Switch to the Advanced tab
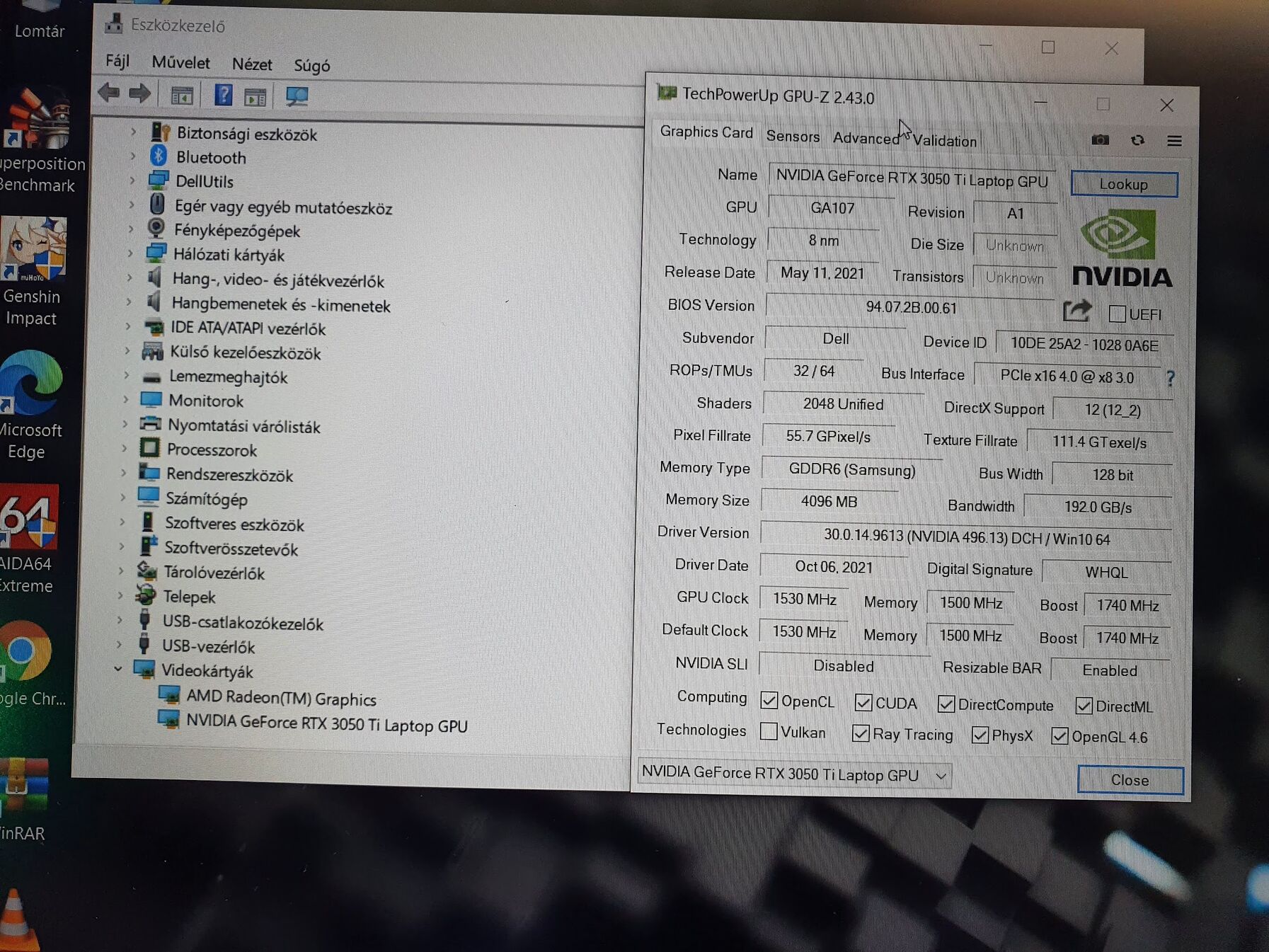 click(866, 138)
